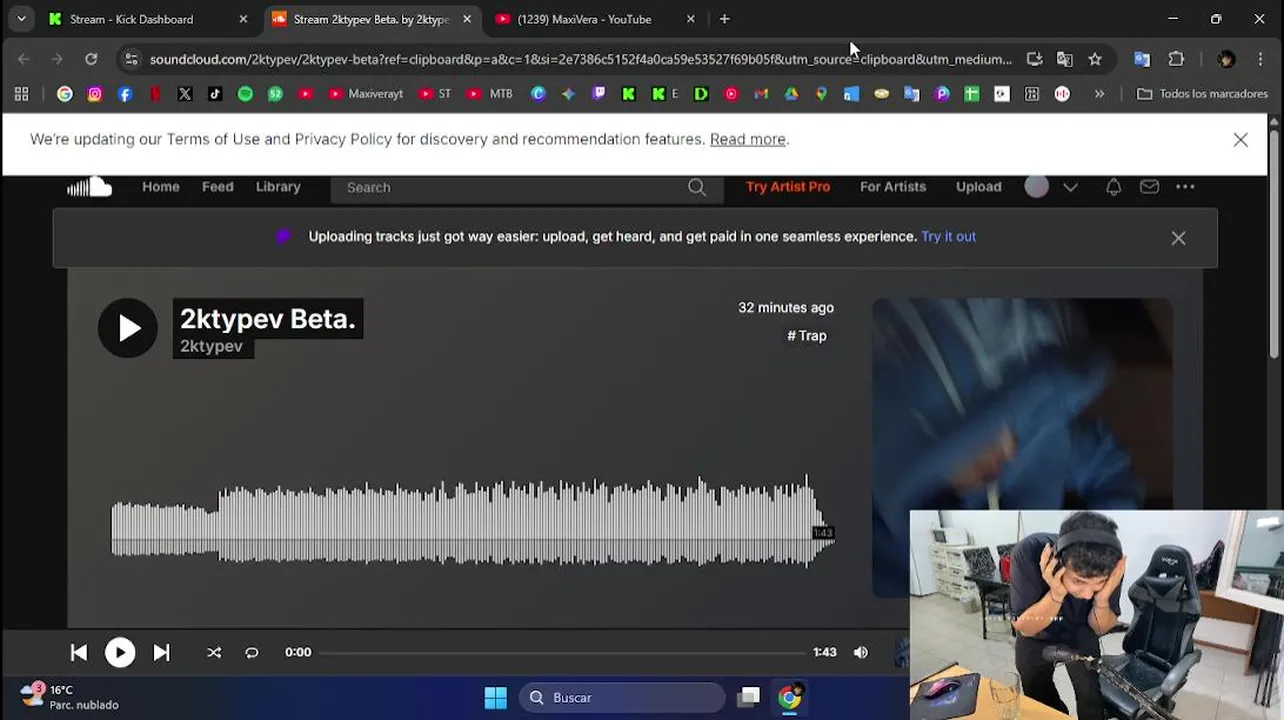Skip to next track in player bar
1284x720 pixels.
[161, 652]
